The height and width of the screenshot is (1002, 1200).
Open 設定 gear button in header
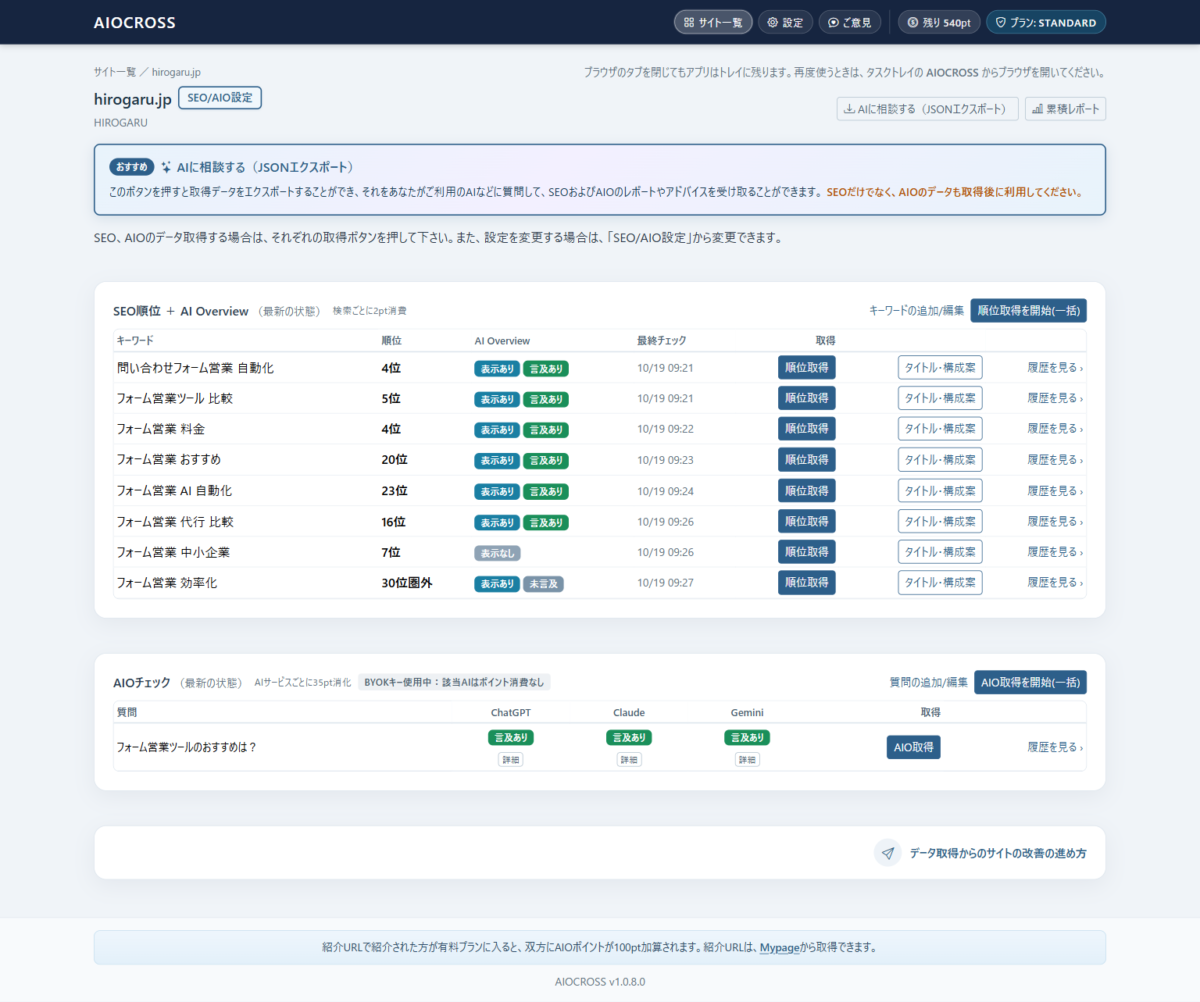point(785,22)
